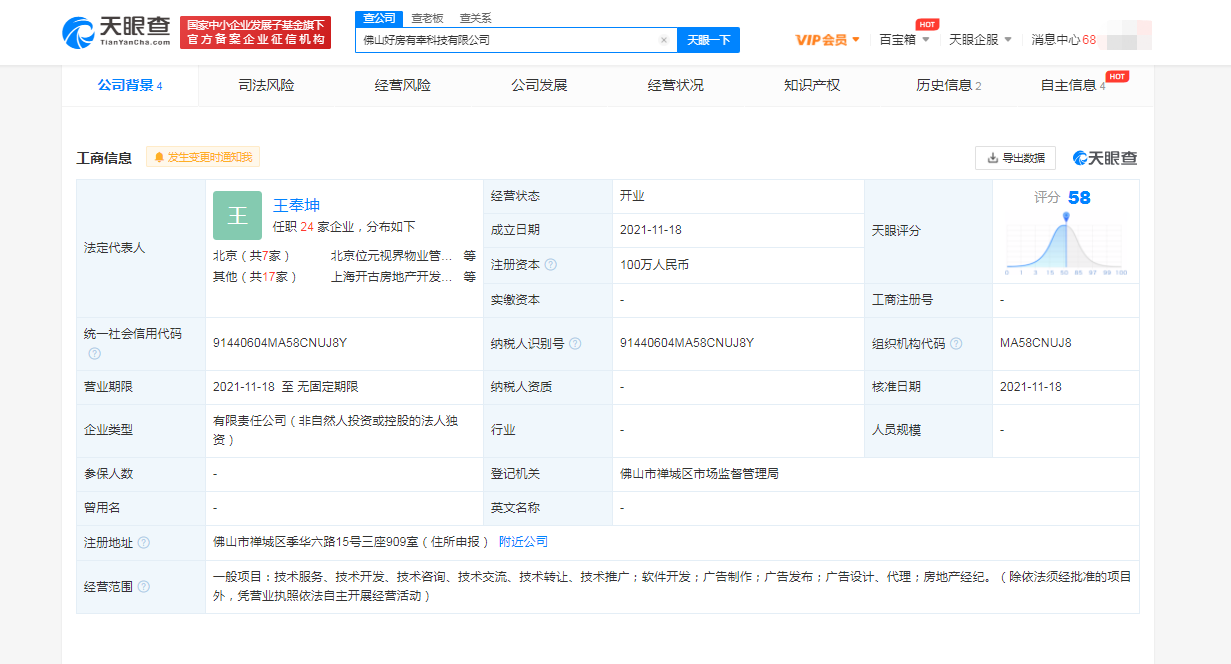1231x664 pixels.
Task: Switch to the 司法风险 tab
Action: pos(266,85)
